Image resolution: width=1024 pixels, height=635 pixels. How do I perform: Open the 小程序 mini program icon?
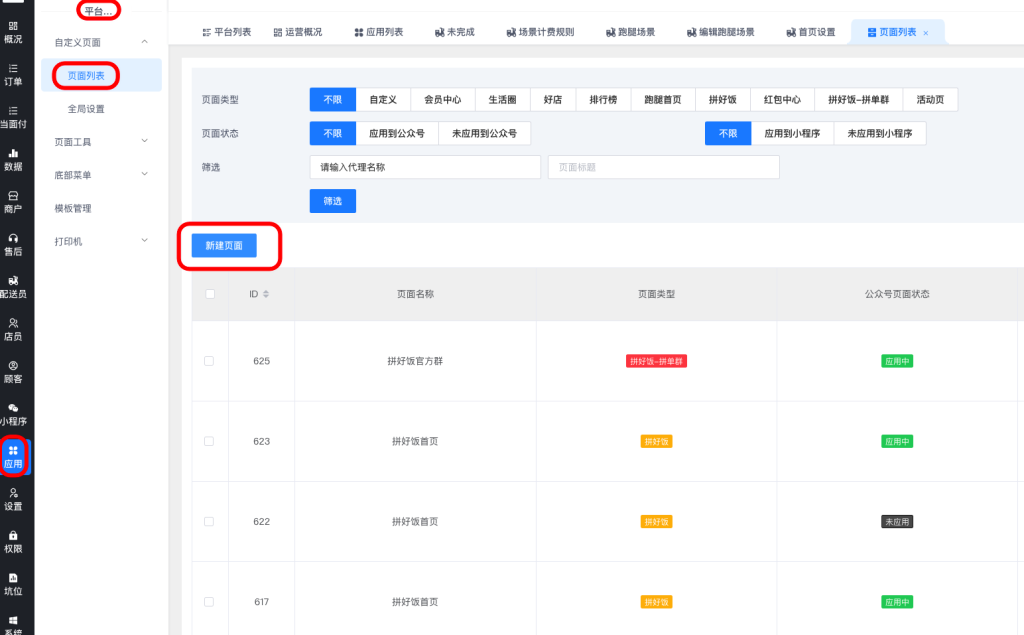(13, 414)
